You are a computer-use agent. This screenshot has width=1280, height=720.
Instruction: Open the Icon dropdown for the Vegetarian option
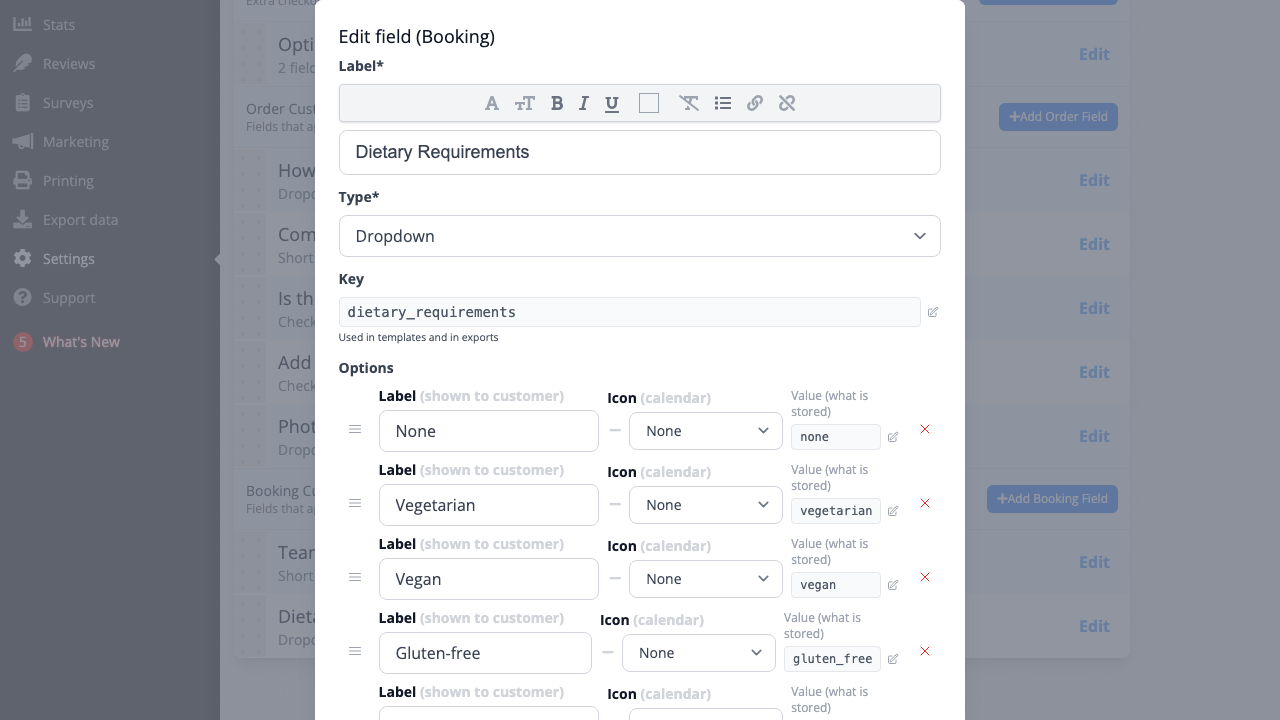click(x=706, y=505)
